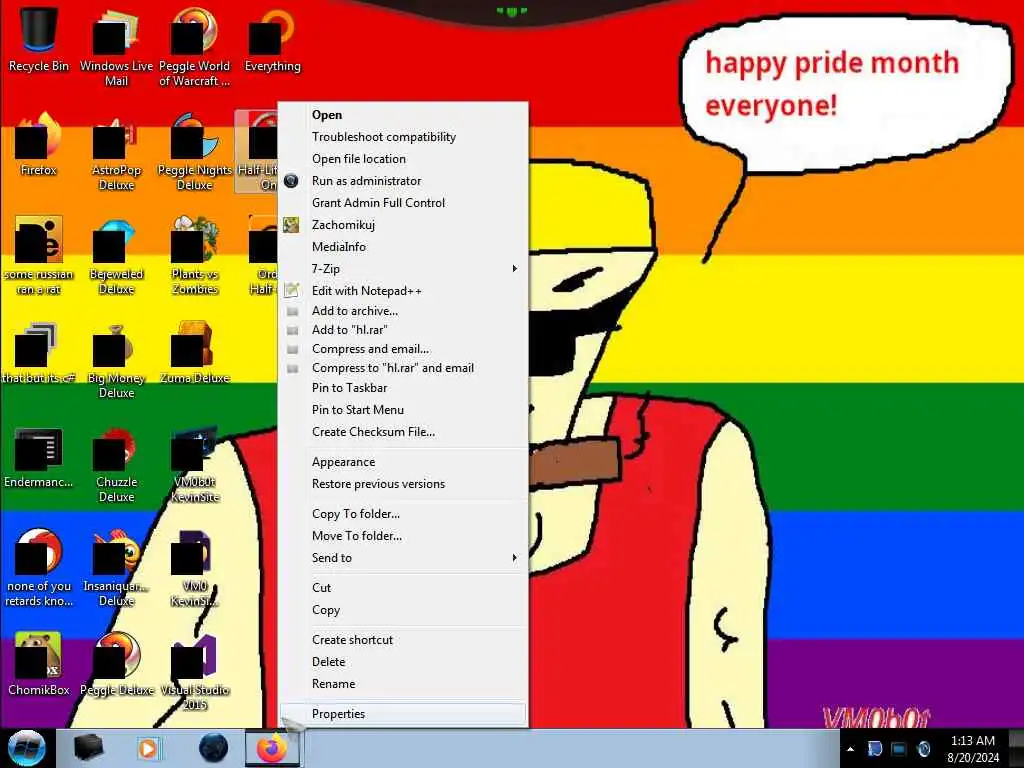Screen dimensions: 1024x768
Task: Select Rename in the context menu
Action: tap(403, 684)
